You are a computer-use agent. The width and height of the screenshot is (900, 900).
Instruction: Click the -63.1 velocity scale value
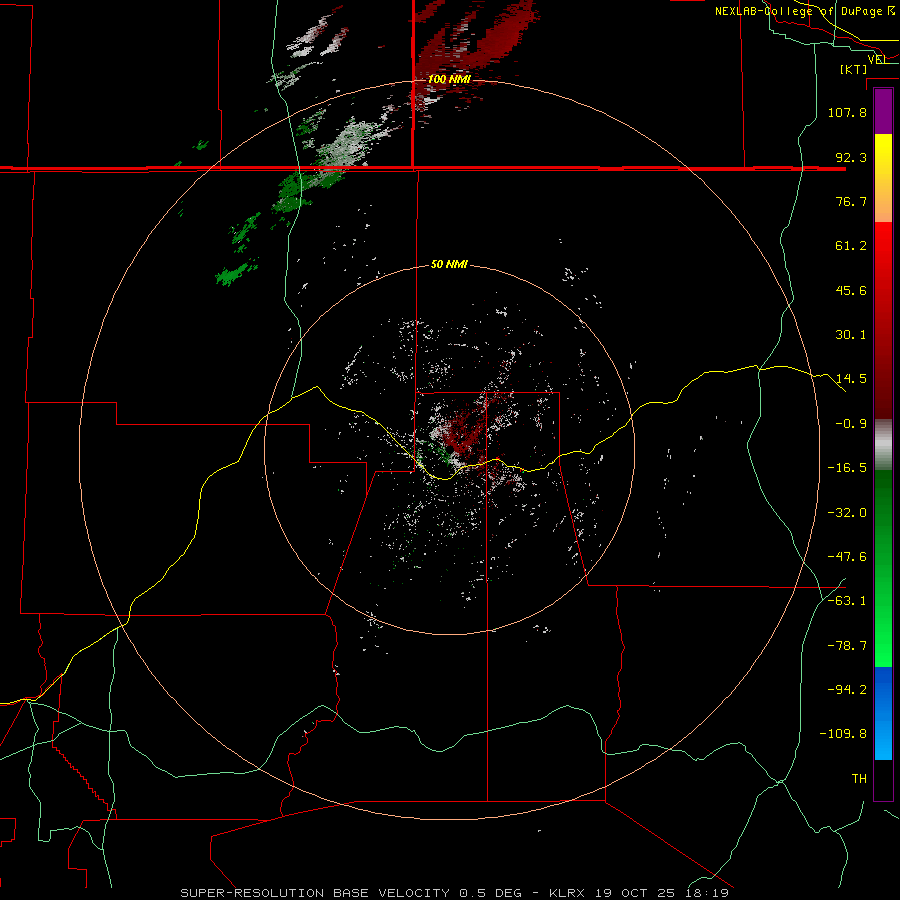(x=847, y=601)
